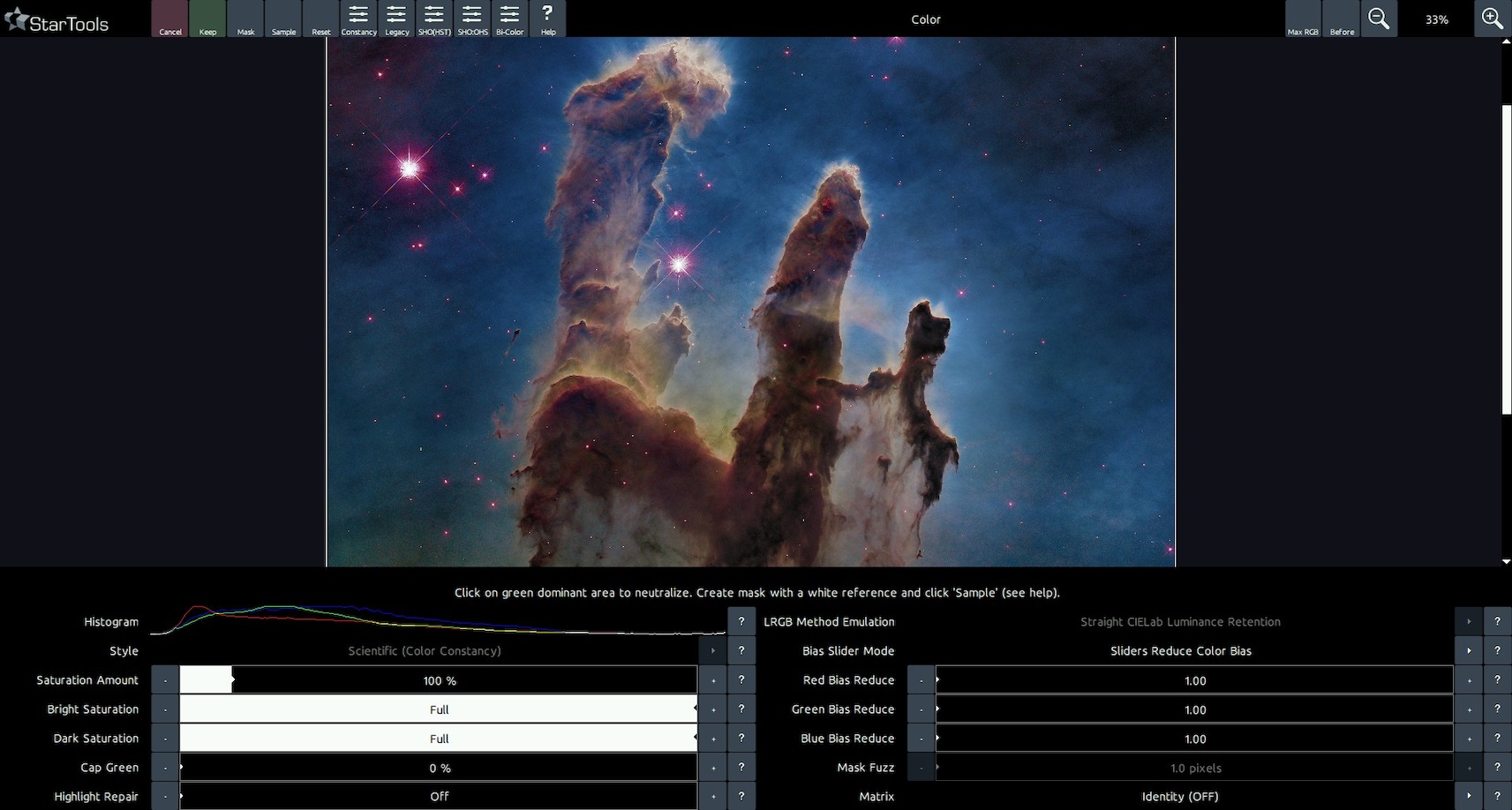Click the Saturation Amount slider track

[439, 679]
